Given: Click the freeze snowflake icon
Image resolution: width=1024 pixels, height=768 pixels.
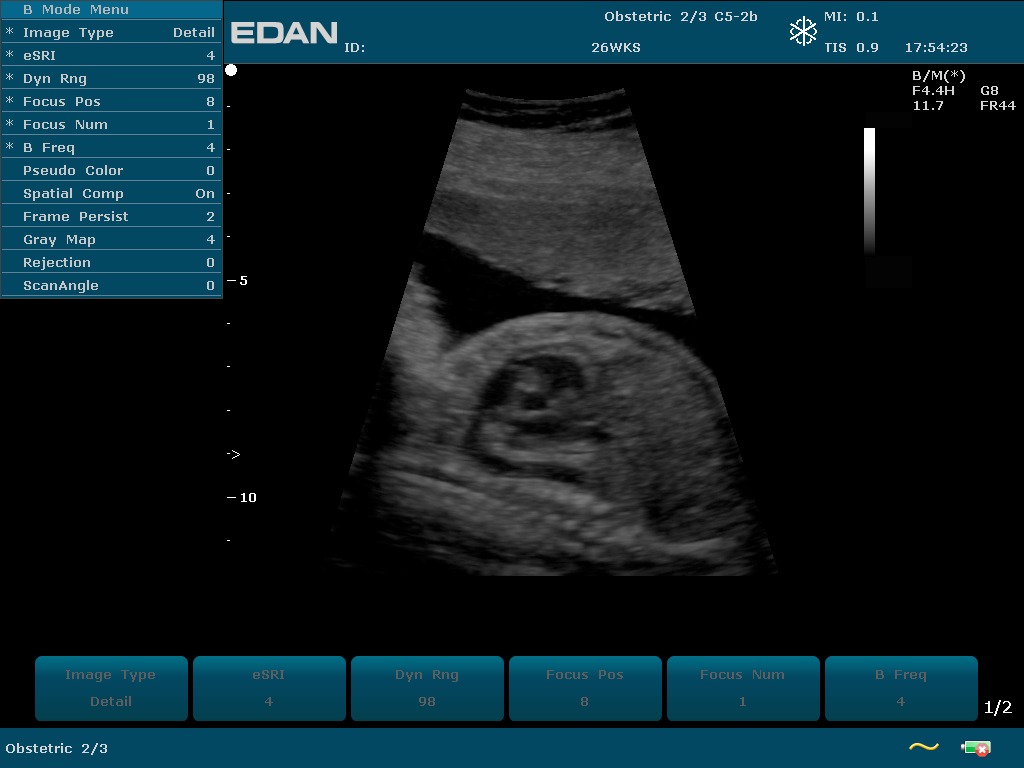Looking at the screenshot, I should (x=803, y=32).
